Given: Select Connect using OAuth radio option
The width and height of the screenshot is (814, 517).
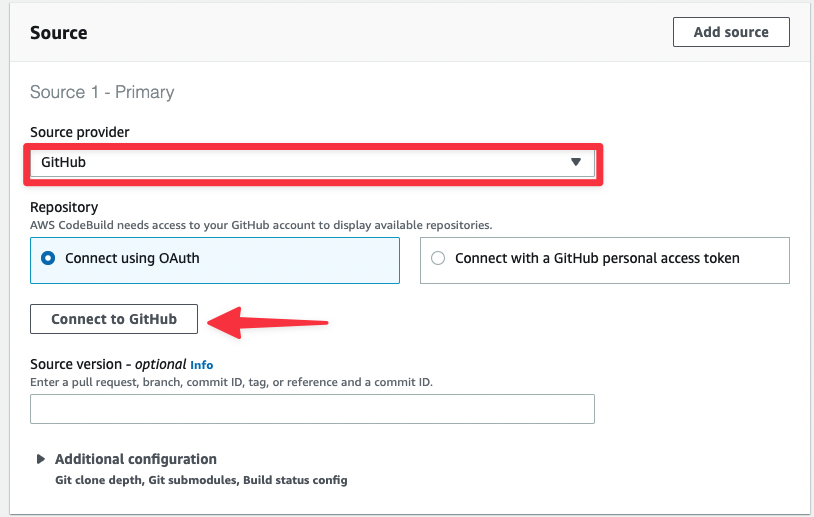Looking at the screenshot, I should pos(215,260).
